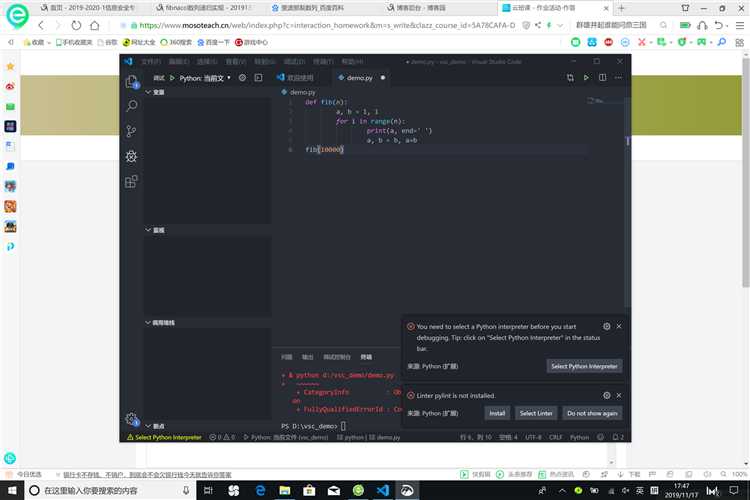
Task: Open the debug console icon beside the gear
Action: [258, 78]
